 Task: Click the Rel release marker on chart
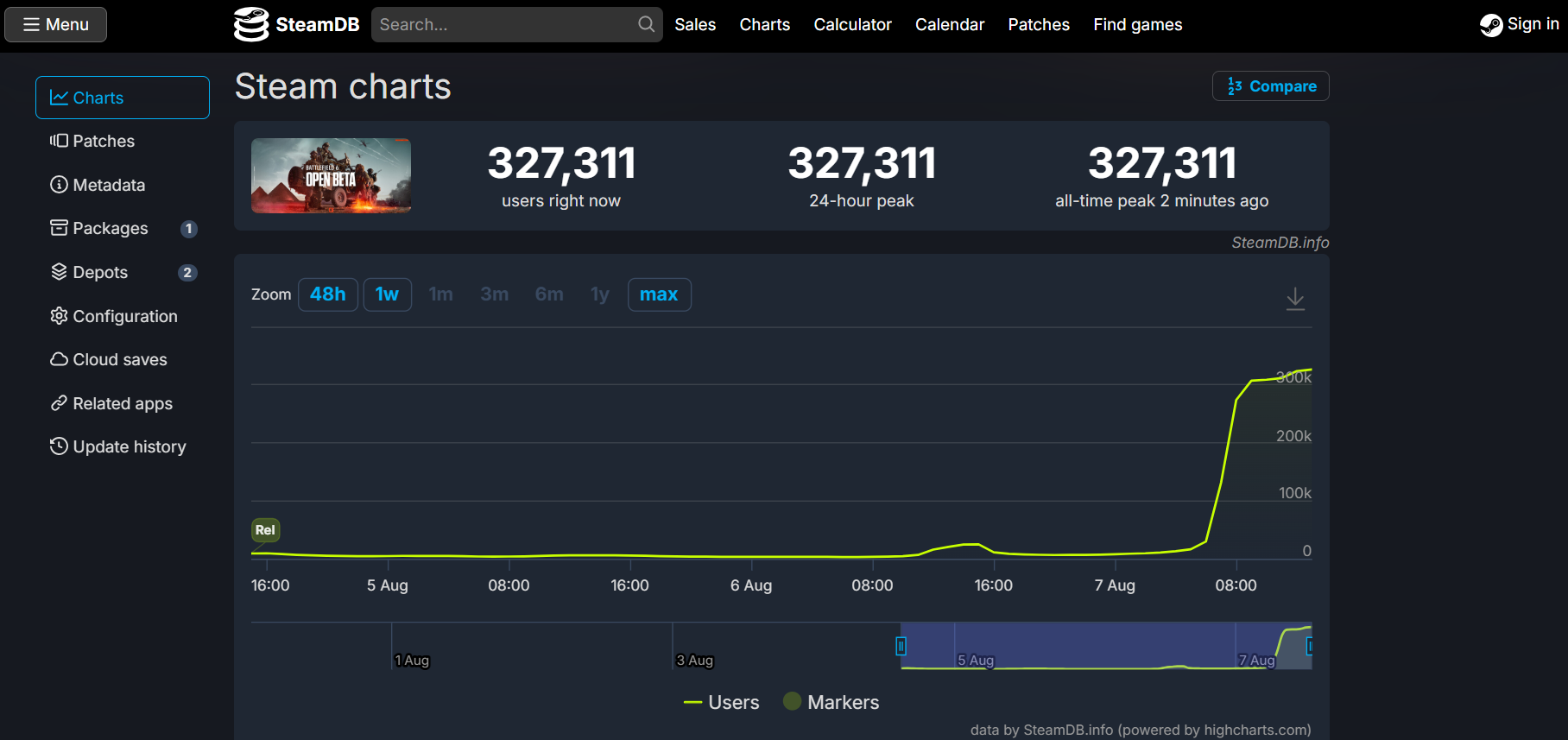tap(265, 530)
